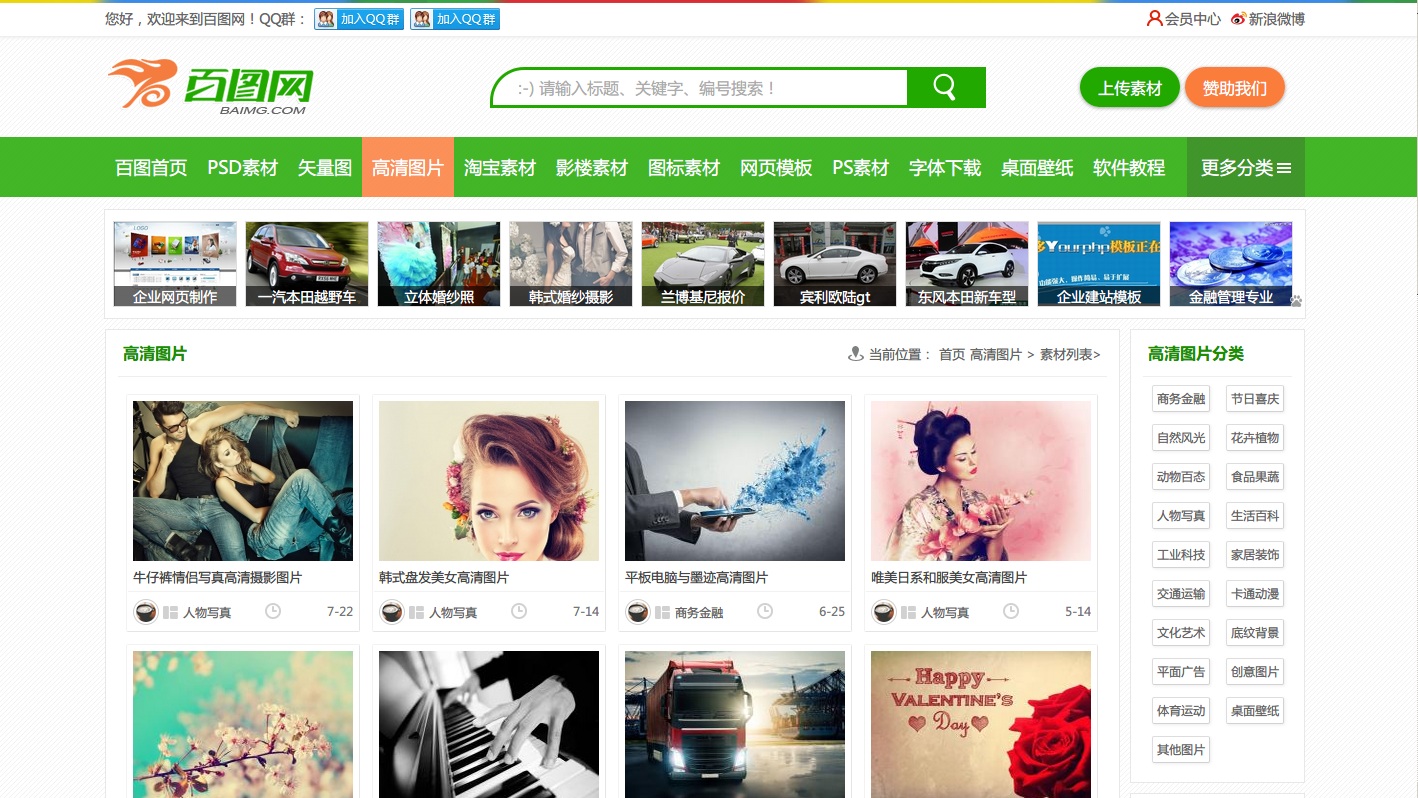Click clock icon next to 7-14 date
Viewport: 1418px width, 798px height.
[519, 611]
